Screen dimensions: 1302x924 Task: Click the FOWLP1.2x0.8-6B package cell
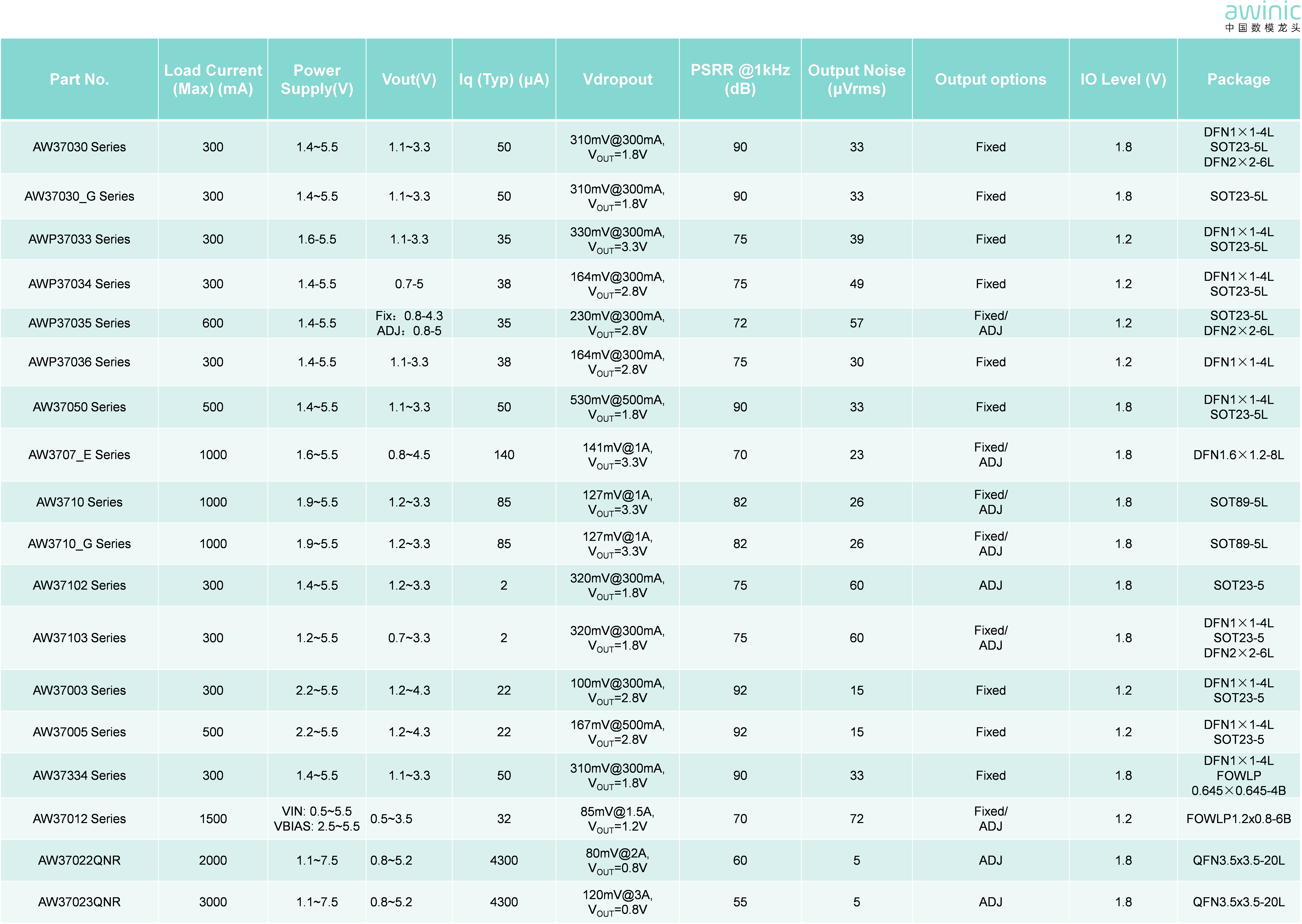(x=1239, y=819)
